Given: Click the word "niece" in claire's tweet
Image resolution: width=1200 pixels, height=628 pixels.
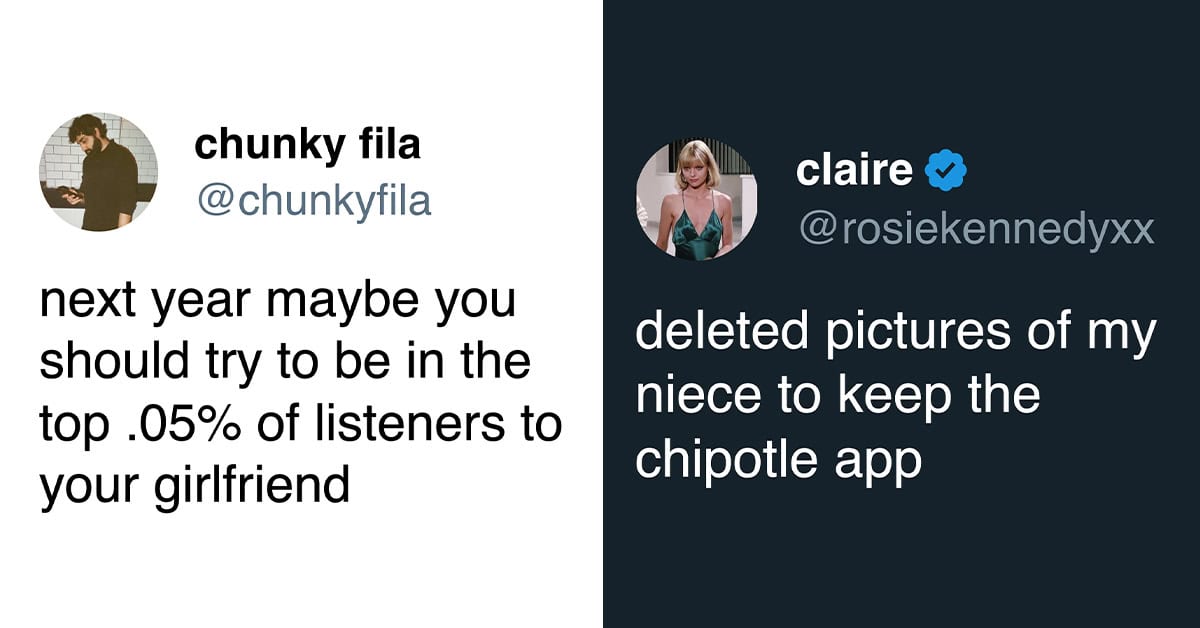Looking at the screenshot, I should 703,395.
